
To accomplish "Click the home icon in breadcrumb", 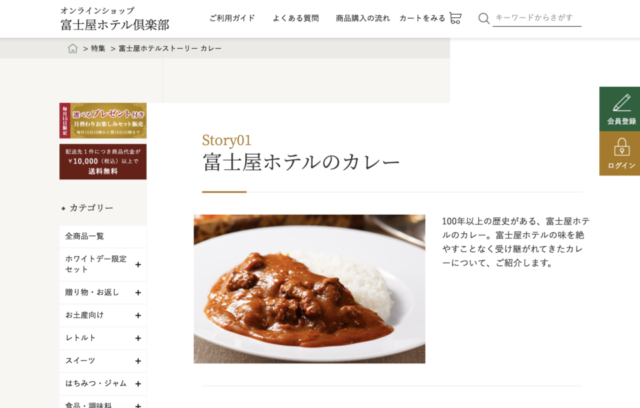I will [x=73, y=49].
